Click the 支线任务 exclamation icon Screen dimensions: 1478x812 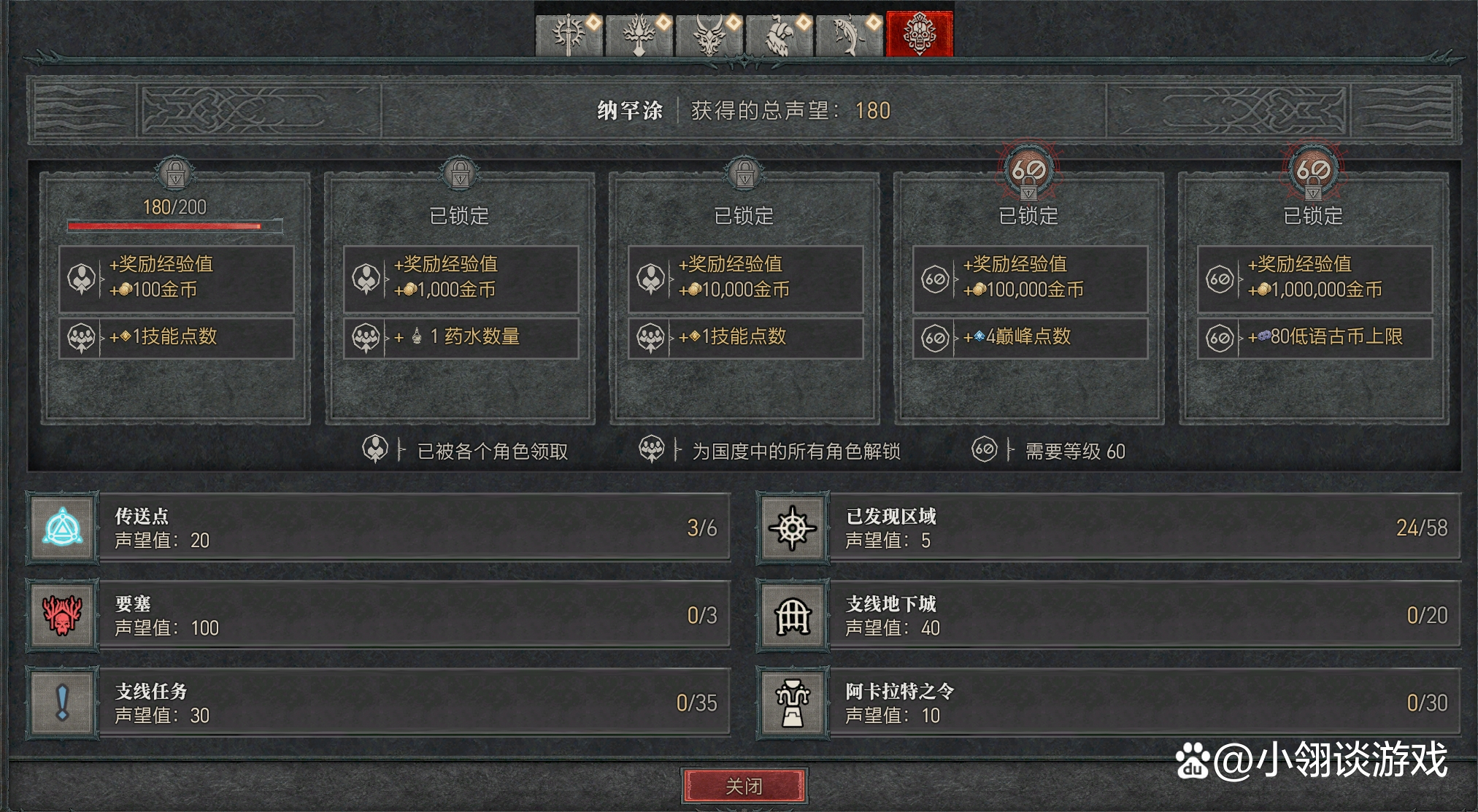(x=63, y=703)
